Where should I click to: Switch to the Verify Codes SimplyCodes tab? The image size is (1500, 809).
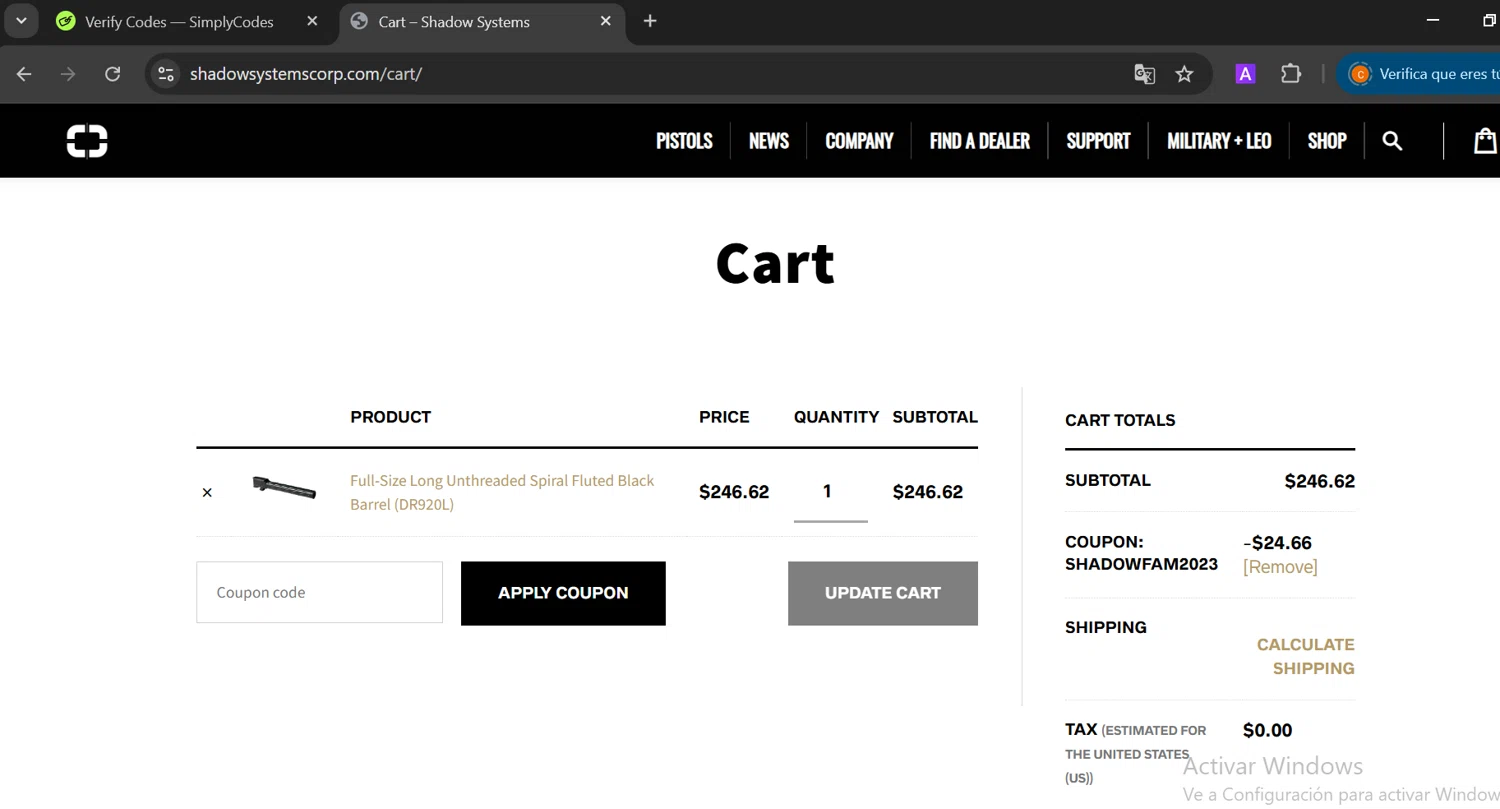point(179,21)
